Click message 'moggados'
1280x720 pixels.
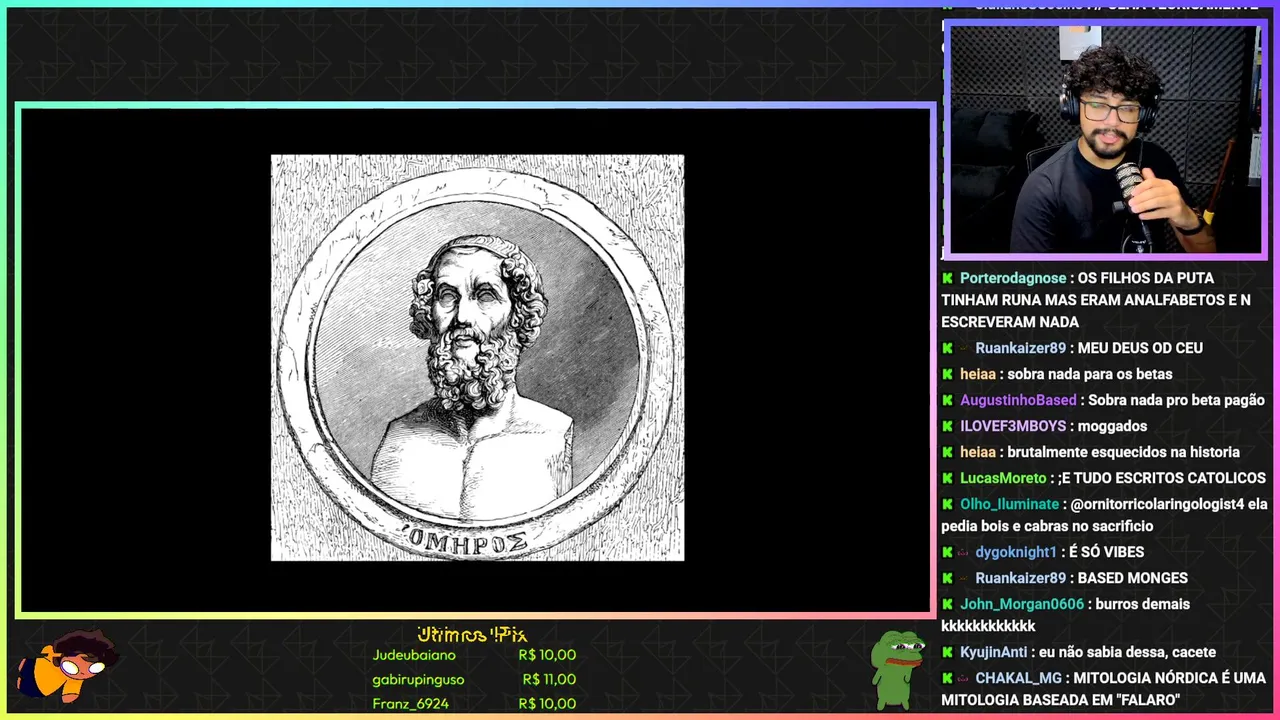[x=1112, y=426]
